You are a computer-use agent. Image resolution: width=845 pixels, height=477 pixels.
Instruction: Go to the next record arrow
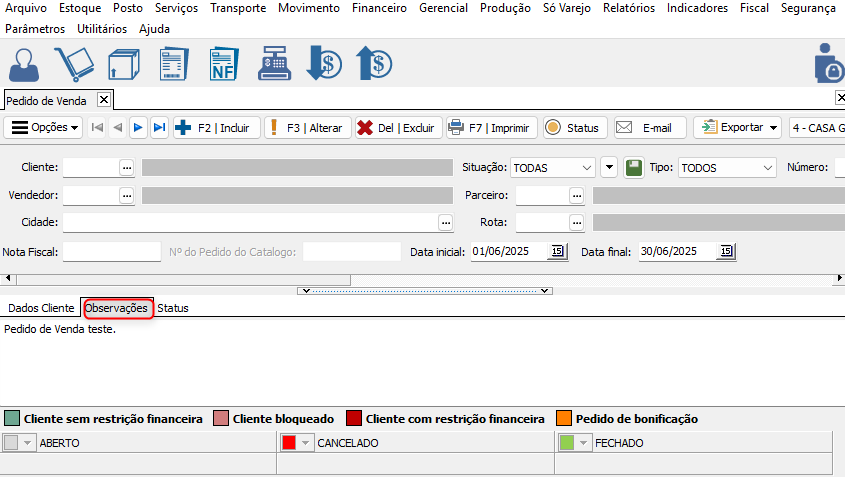click(138, 128)
